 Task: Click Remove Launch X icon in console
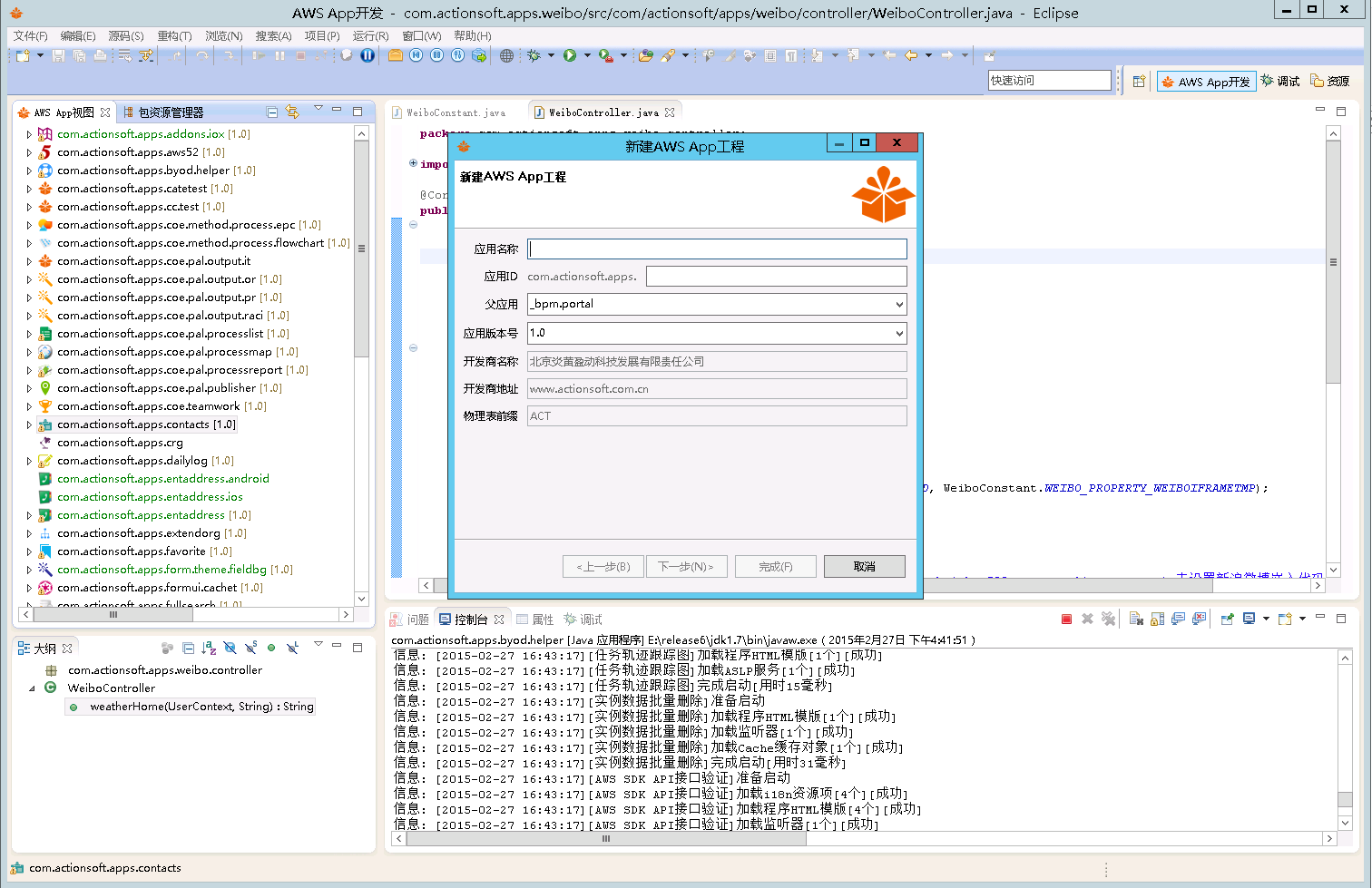[1087, 620]
